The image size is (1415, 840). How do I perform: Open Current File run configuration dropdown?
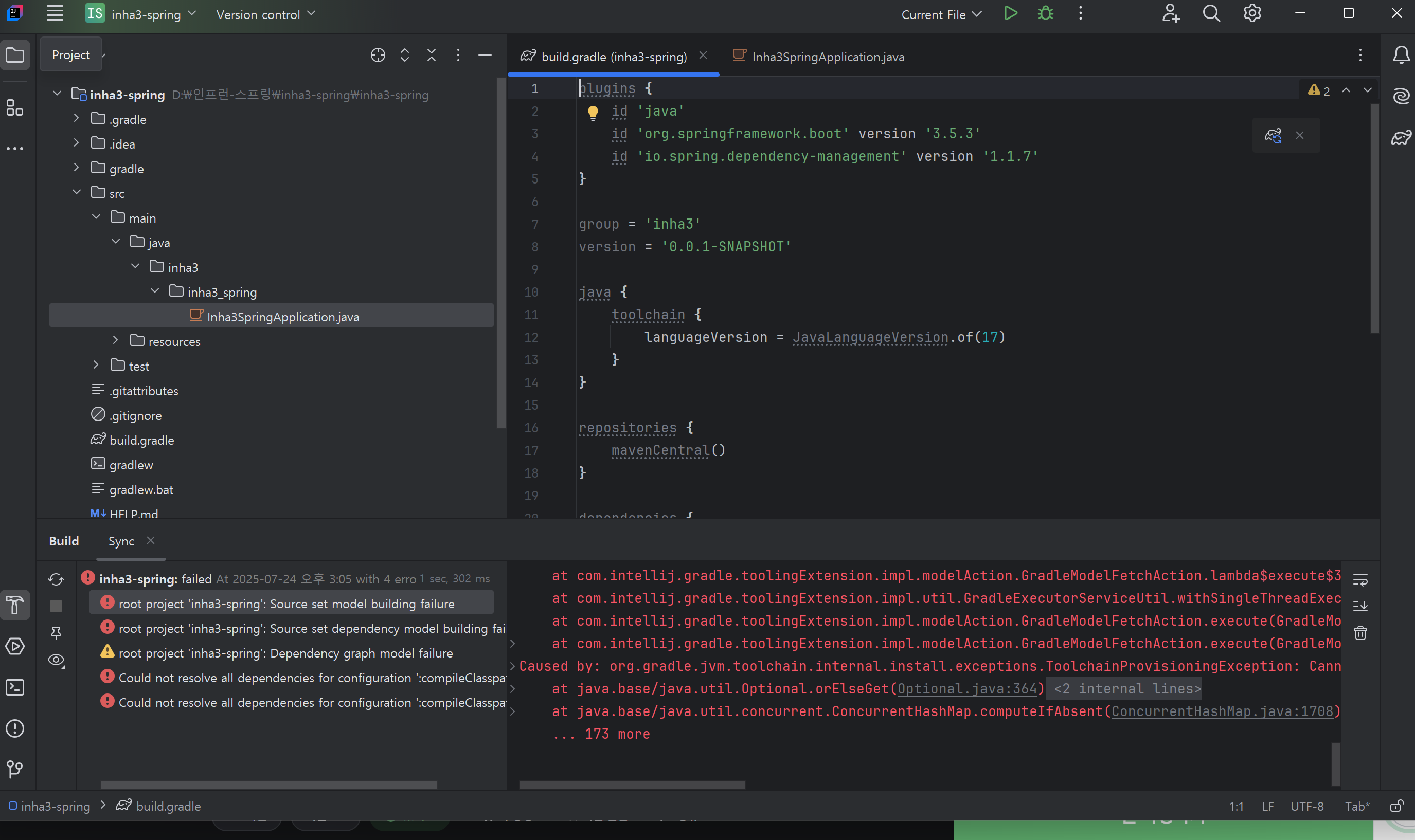click(941, 14)
